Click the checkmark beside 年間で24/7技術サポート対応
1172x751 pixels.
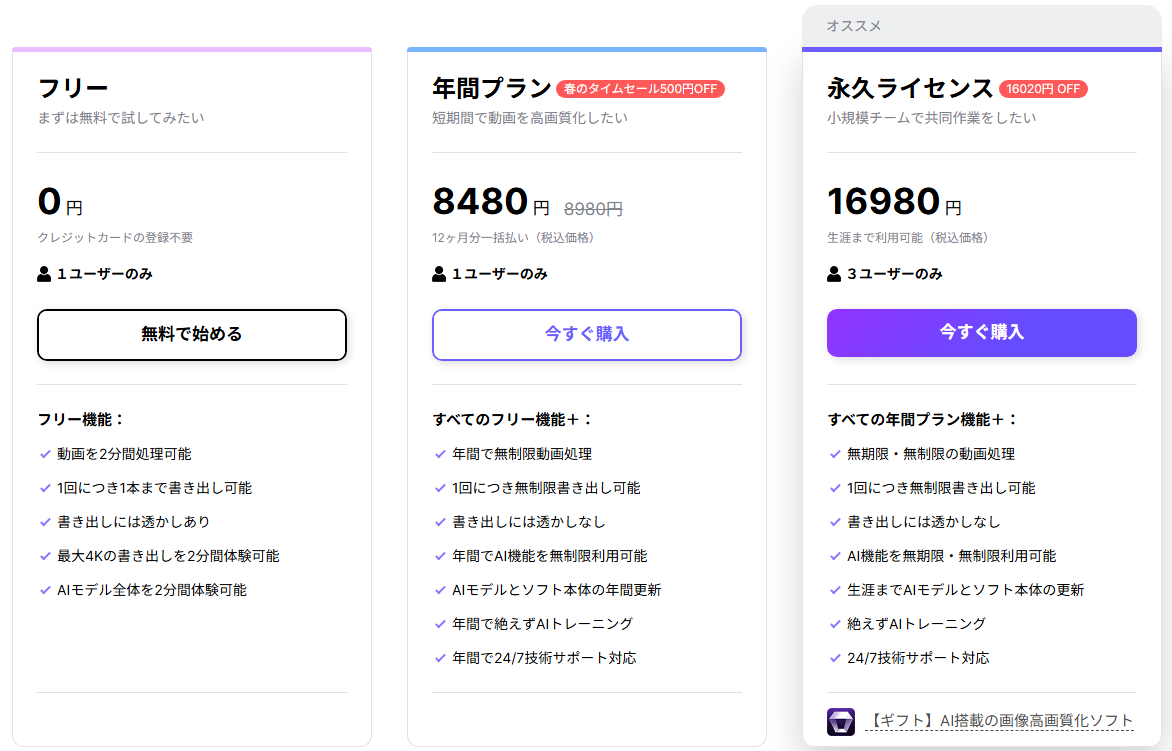point(440,658)
